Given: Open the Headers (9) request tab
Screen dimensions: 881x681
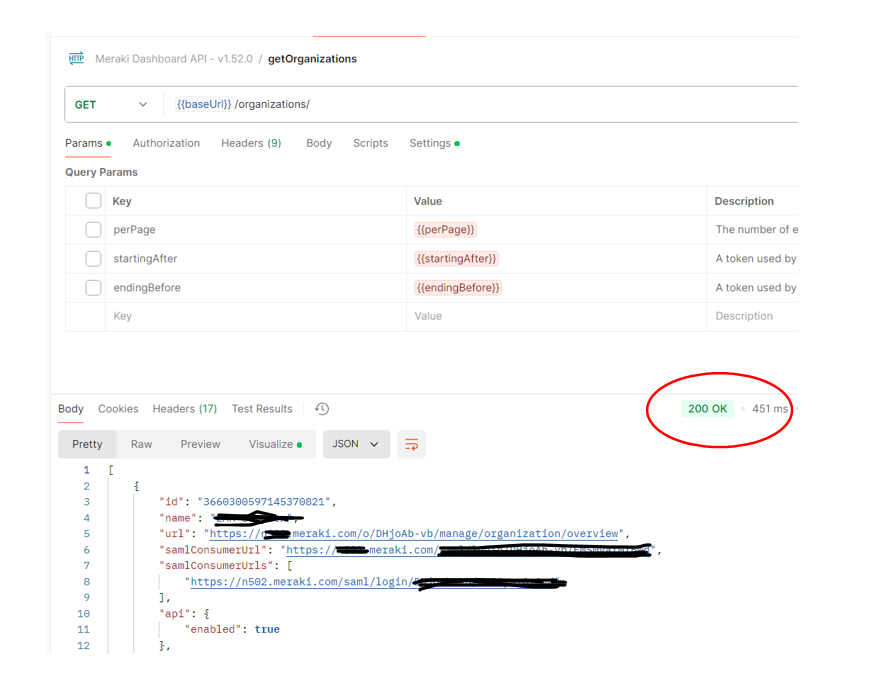Looking at the screenshot, I should tap(250, 143).
